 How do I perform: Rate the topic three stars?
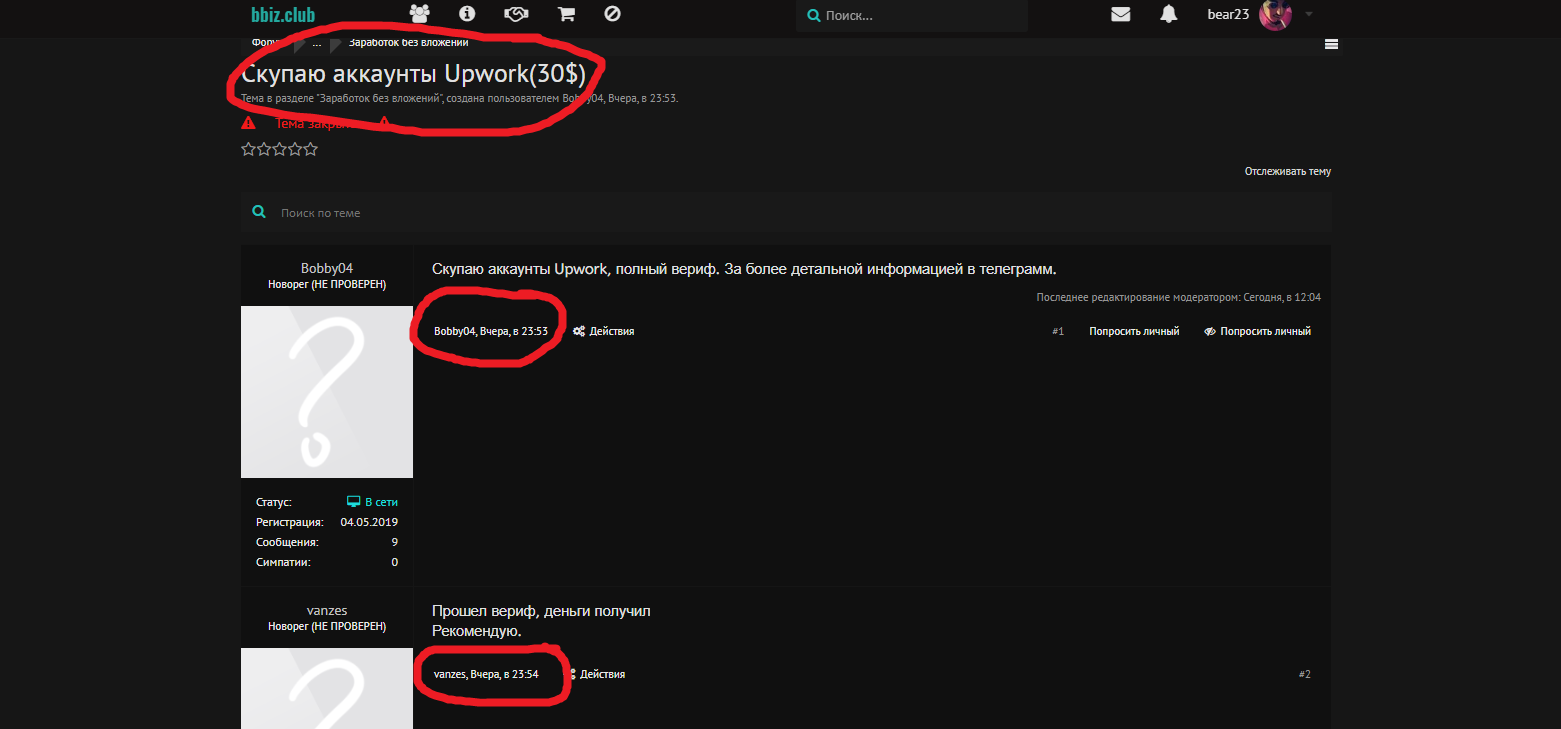(x=279, y=149)
